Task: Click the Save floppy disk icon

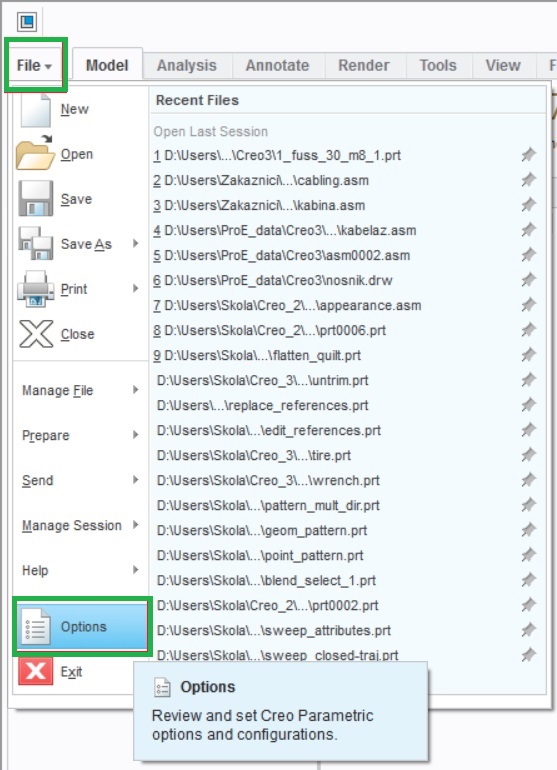Action: coord(36,198)
